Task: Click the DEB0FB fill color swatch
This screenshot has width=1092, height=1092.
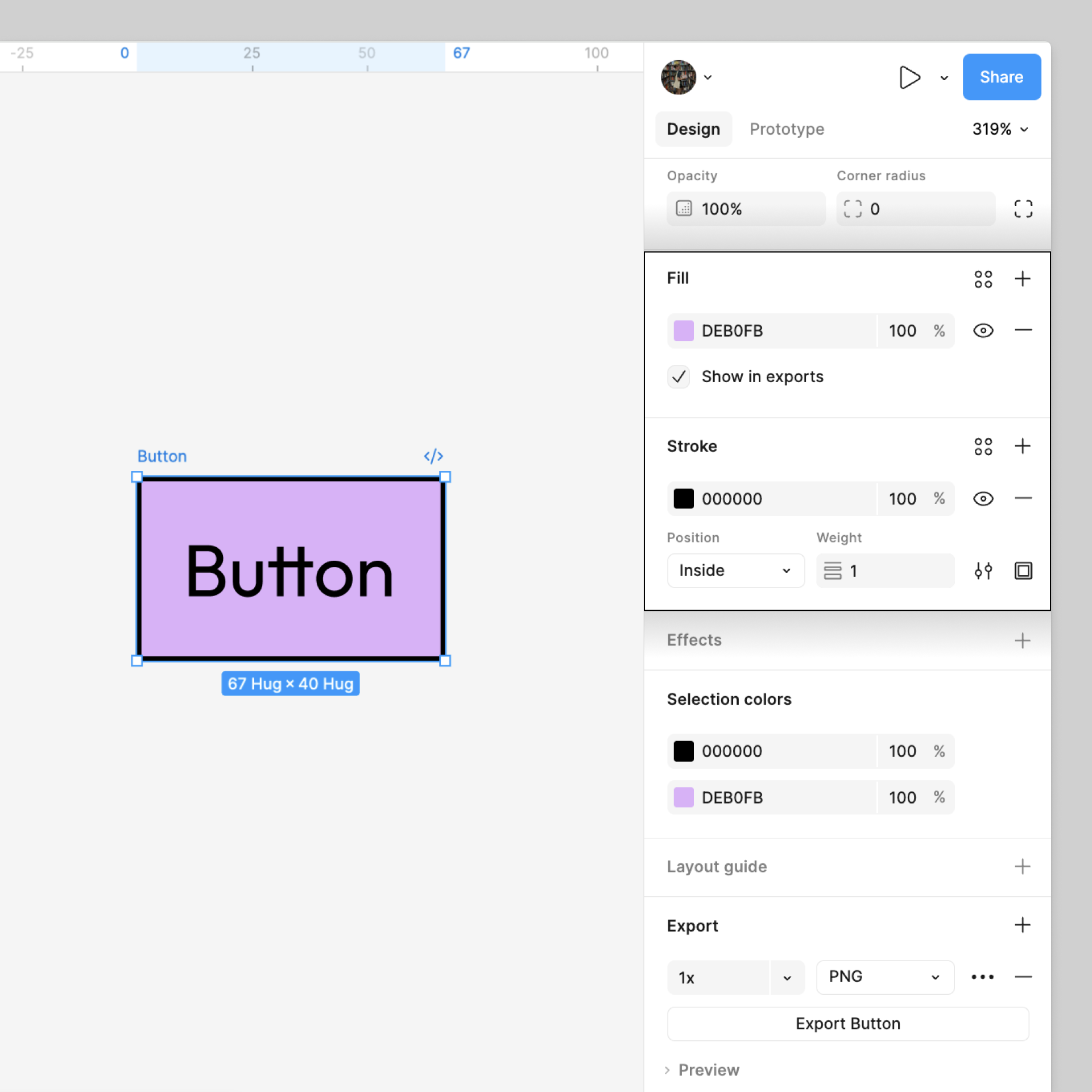Action: (684, 330)
